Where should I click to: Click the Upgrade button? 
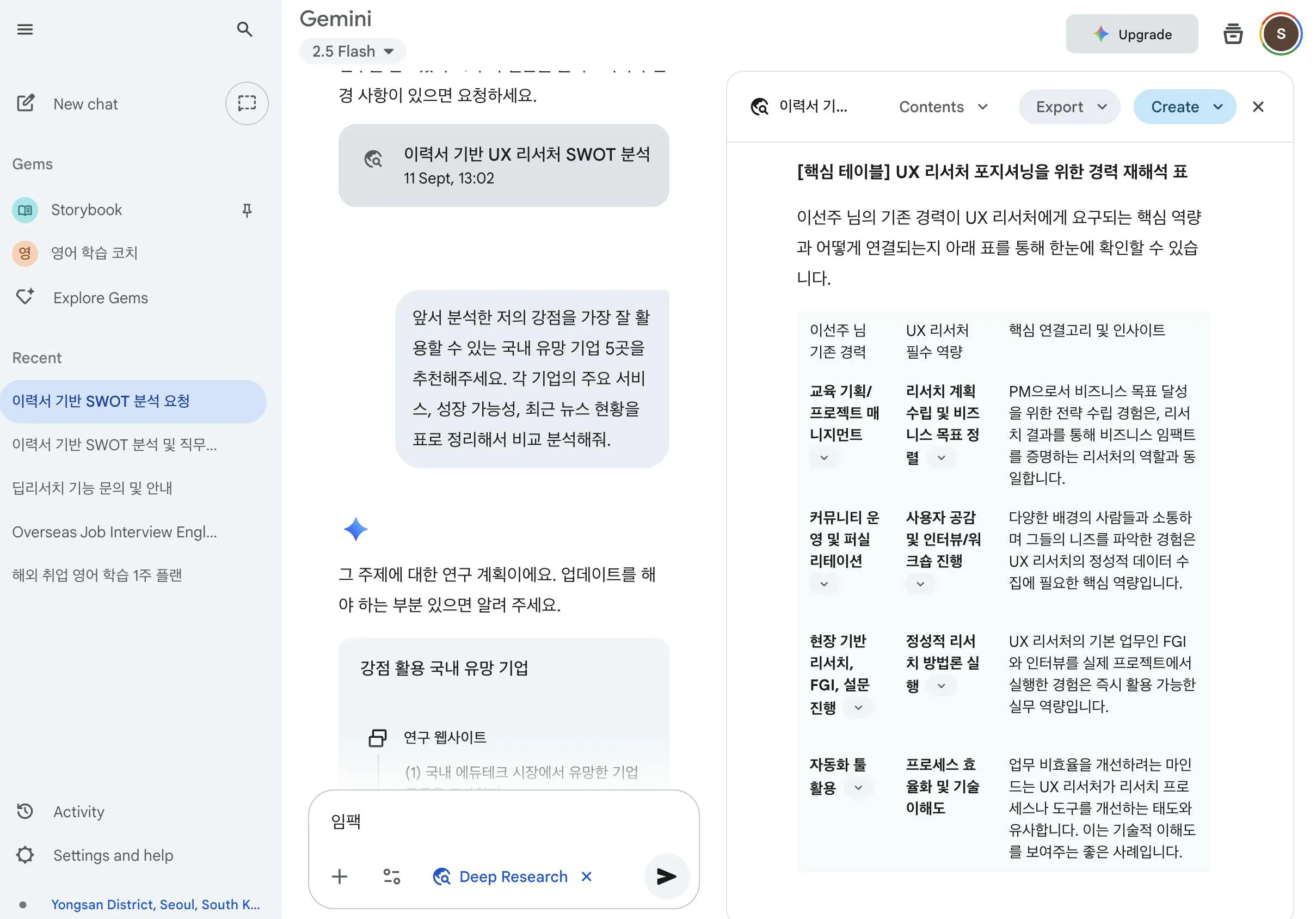point(1131,34)
